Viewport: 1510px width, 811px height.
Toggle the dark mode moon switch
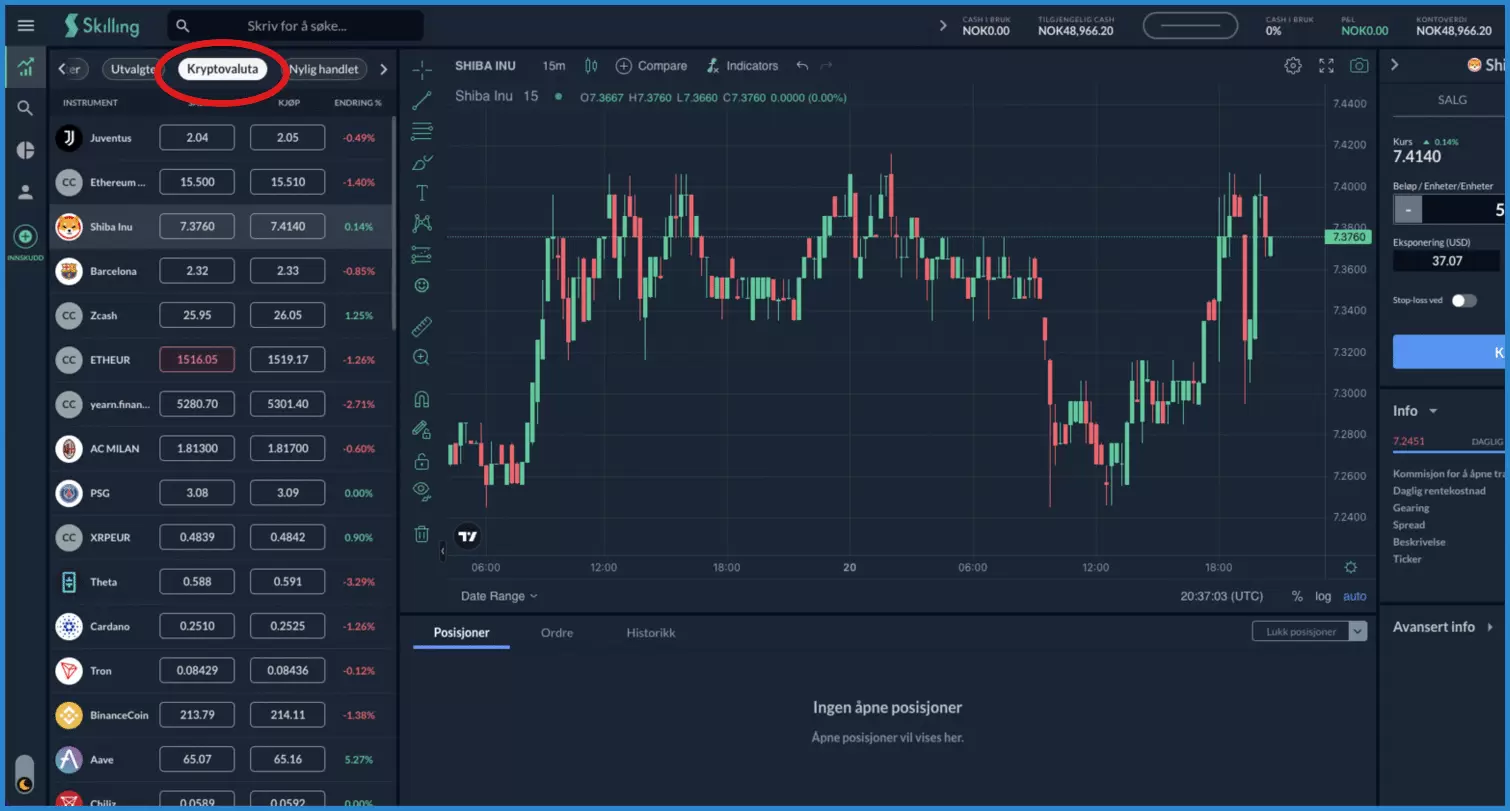25,776
